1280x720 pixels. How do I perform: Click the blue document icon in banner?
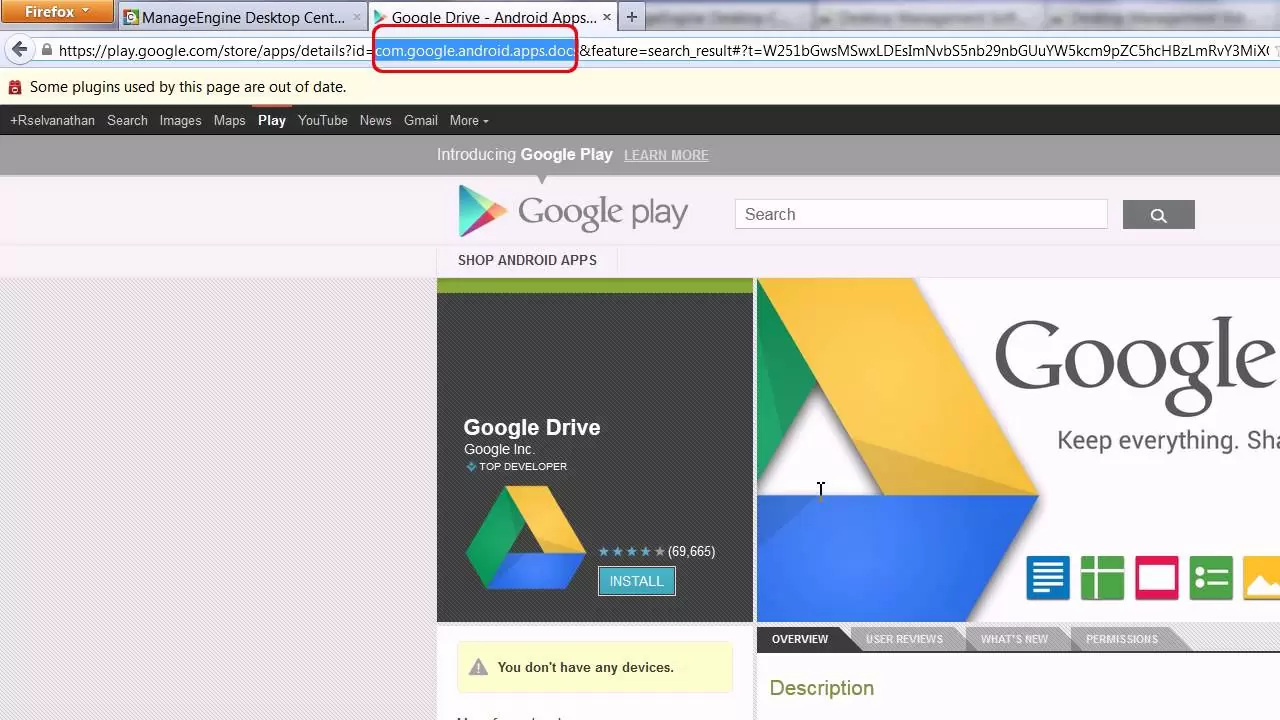[x=1048, y=579]
